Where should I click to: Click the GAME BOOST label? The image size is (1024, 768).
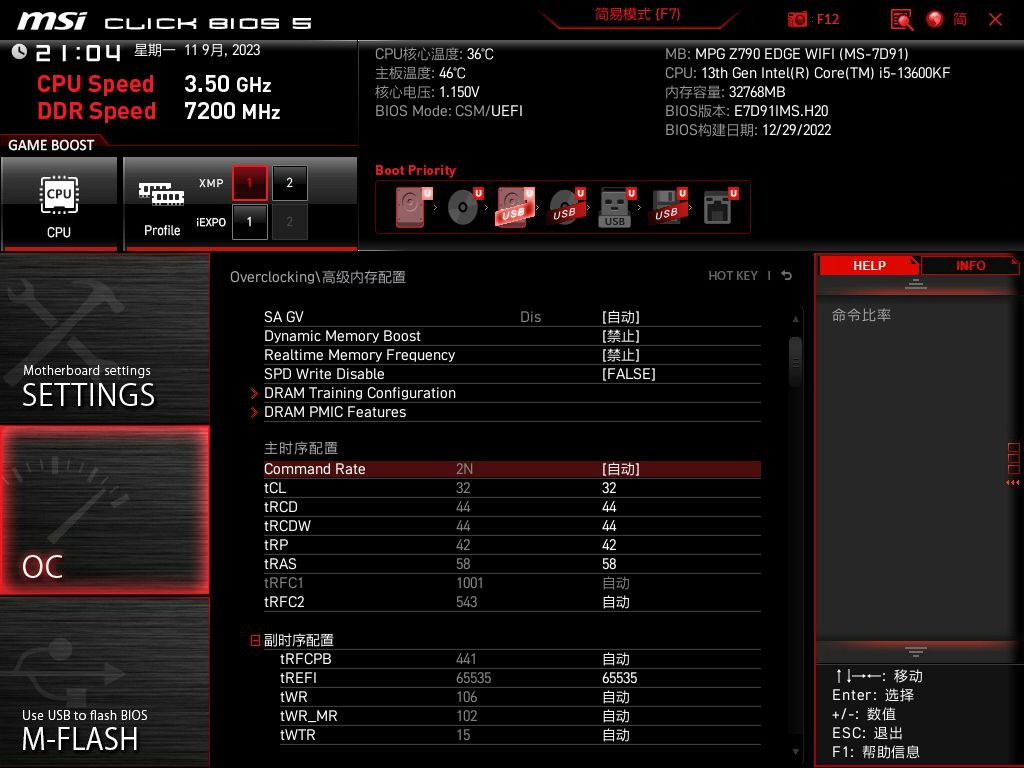click(x=51, y=145)
